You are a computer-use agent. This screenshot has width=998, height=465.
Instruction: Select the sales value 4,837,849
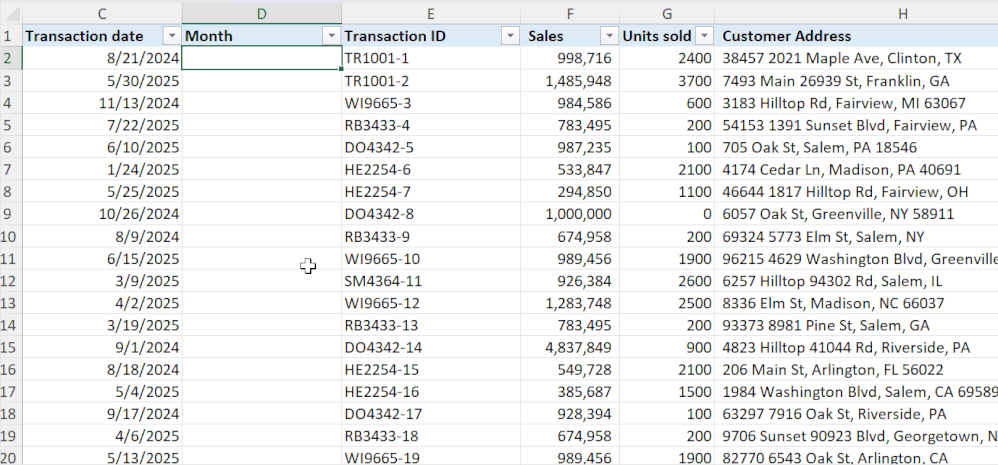click(570, 348)
